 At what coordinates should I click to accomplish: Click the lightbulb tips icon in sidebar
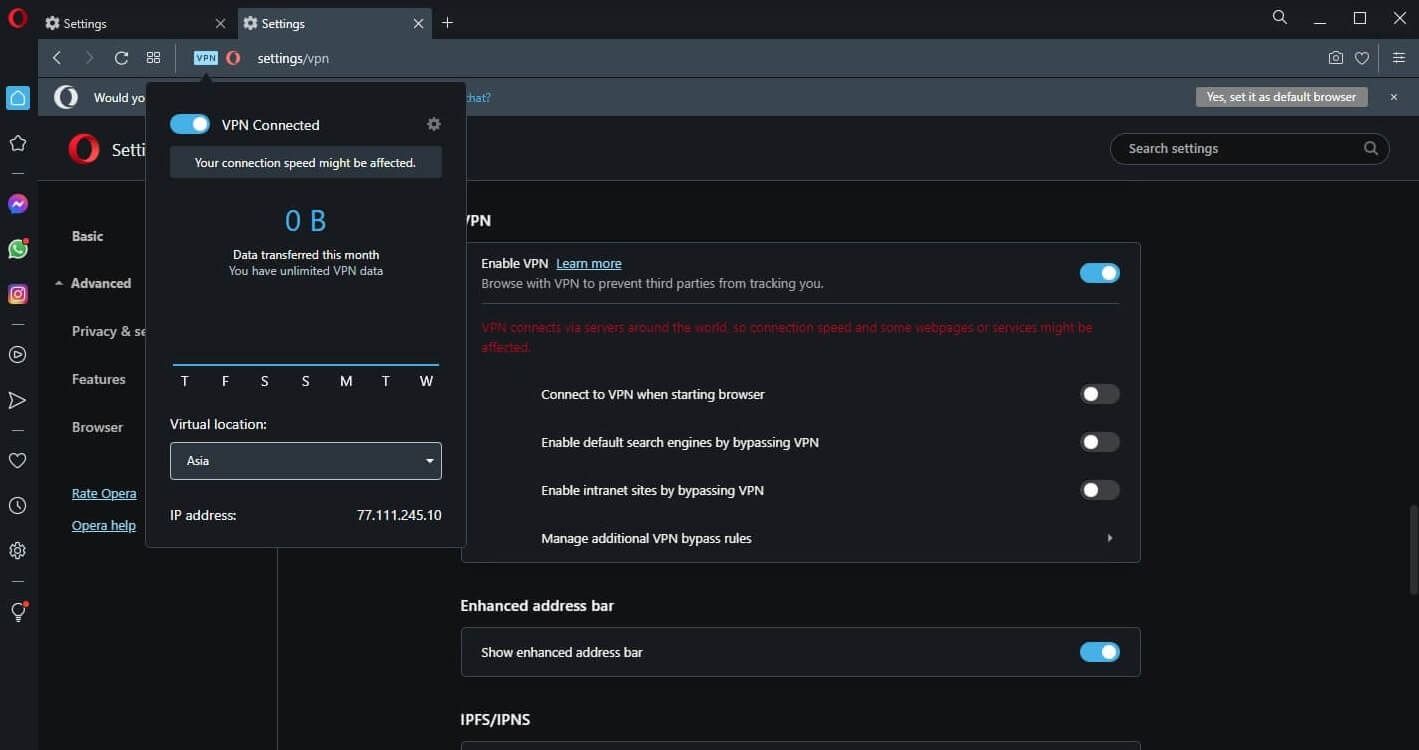tap(17, 612)
